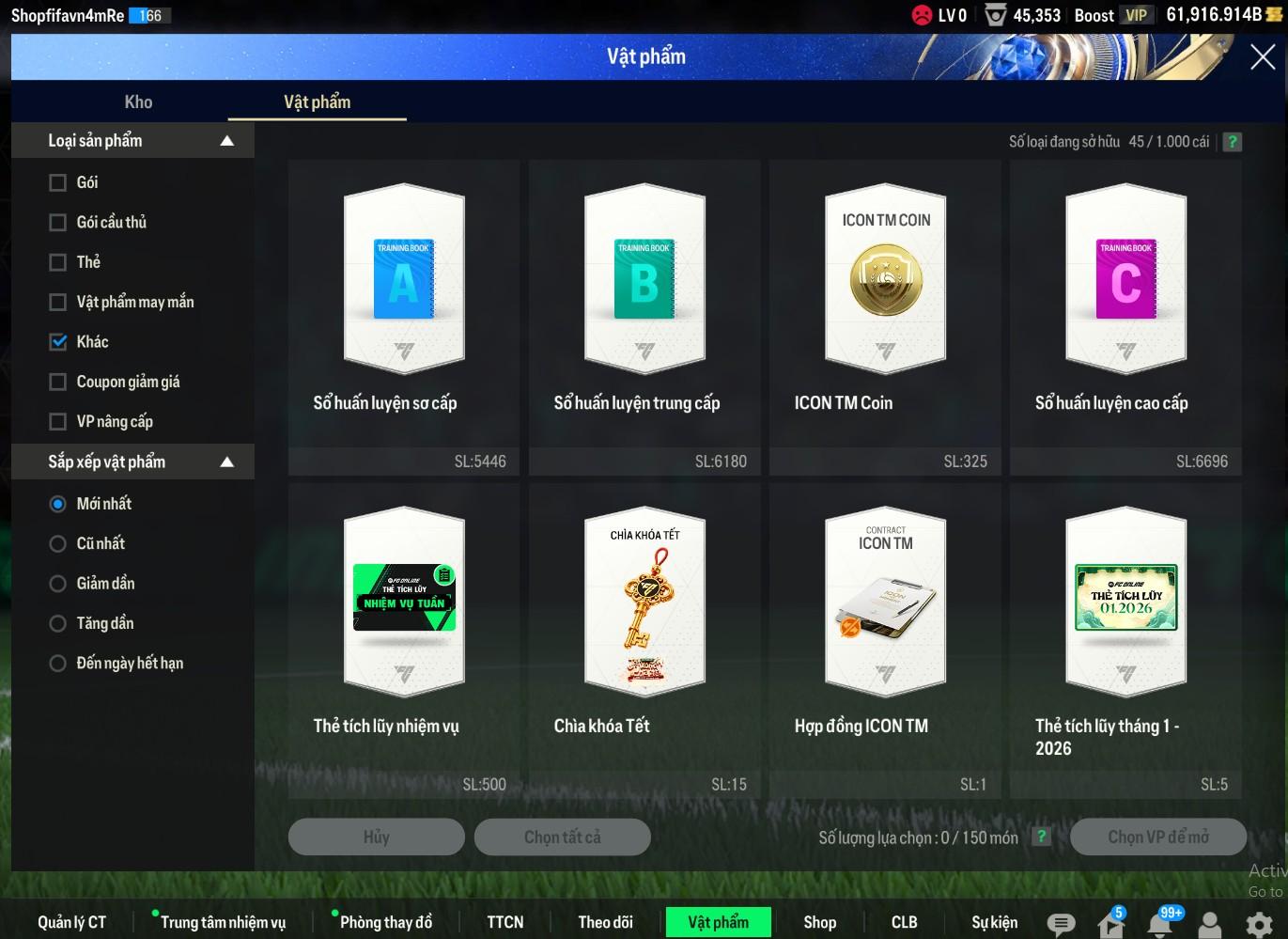Open the user profile silhouette icon
This screenshot has width=1288, height=939.
[1210, 924]
